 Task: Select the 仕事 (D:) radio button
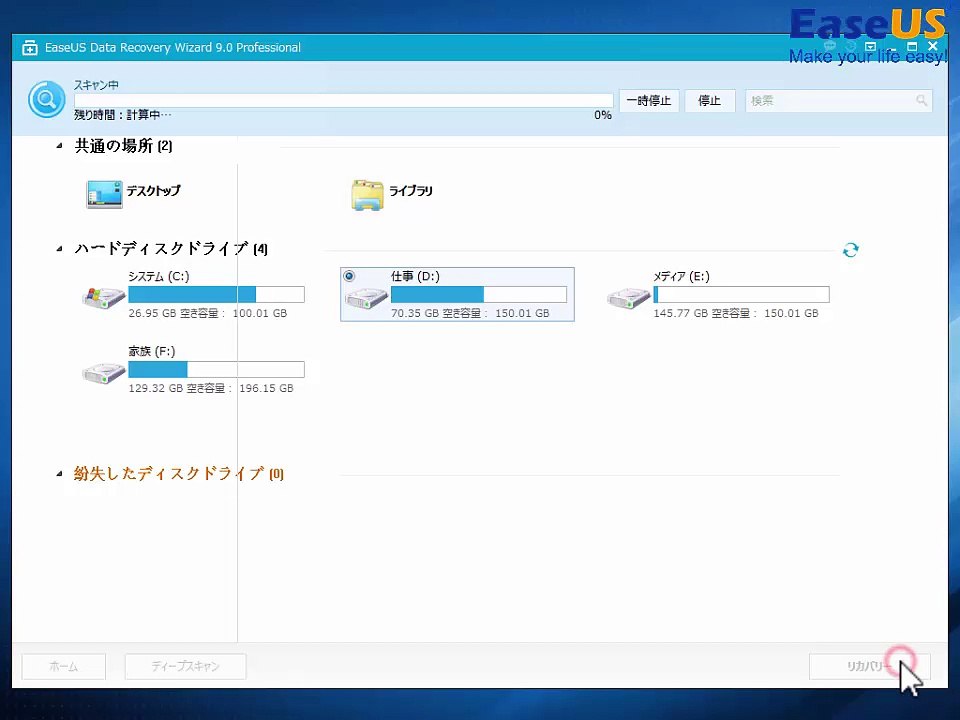tap(349, 276)
